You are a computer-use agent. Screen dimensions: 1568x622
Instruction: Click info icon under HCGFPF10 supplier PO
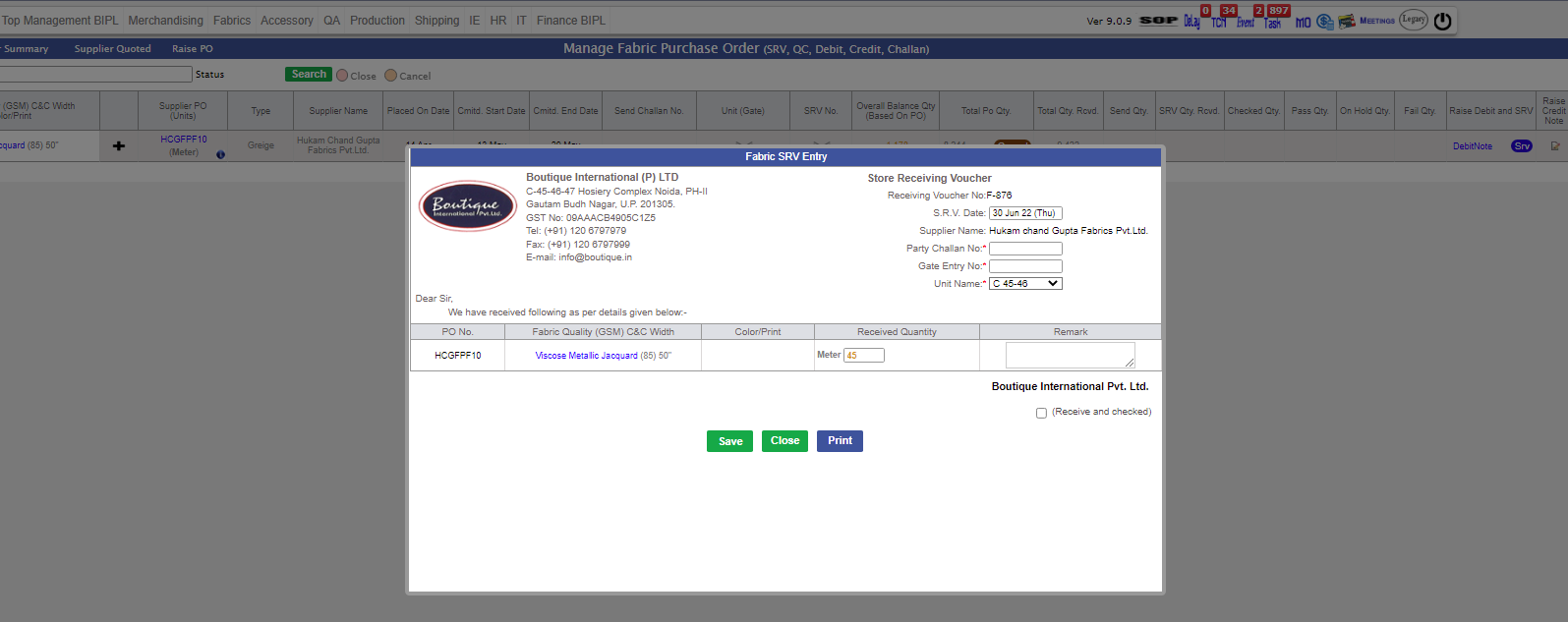click(220, 154)
